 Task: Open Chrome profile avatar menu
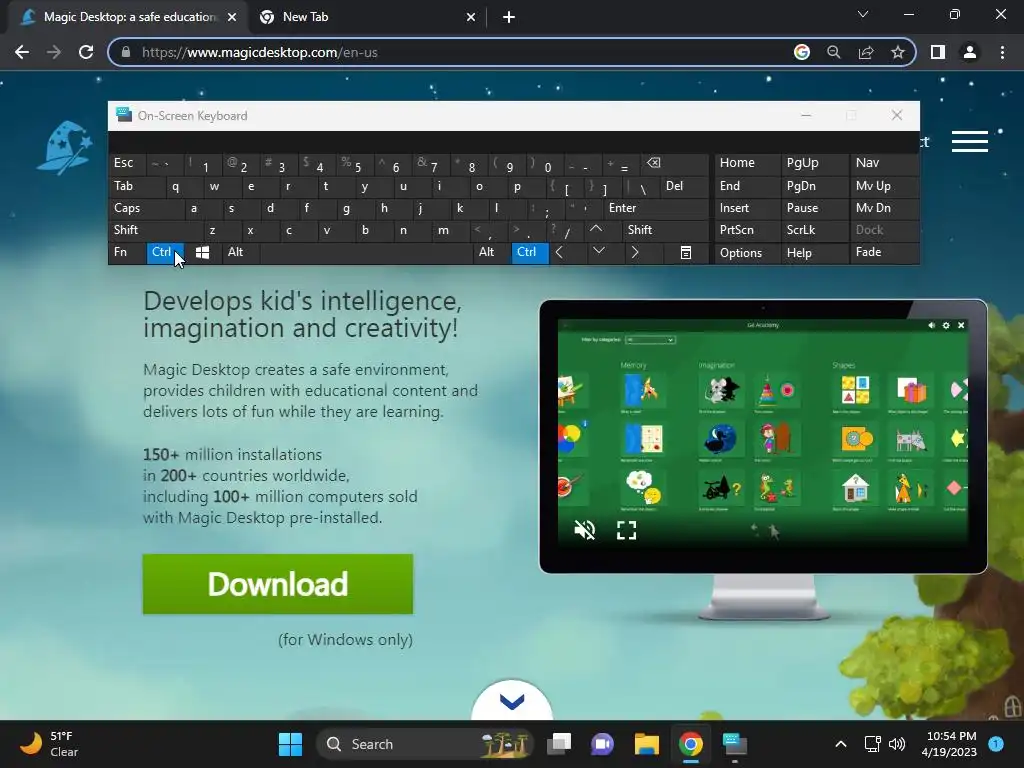point(970,52)
